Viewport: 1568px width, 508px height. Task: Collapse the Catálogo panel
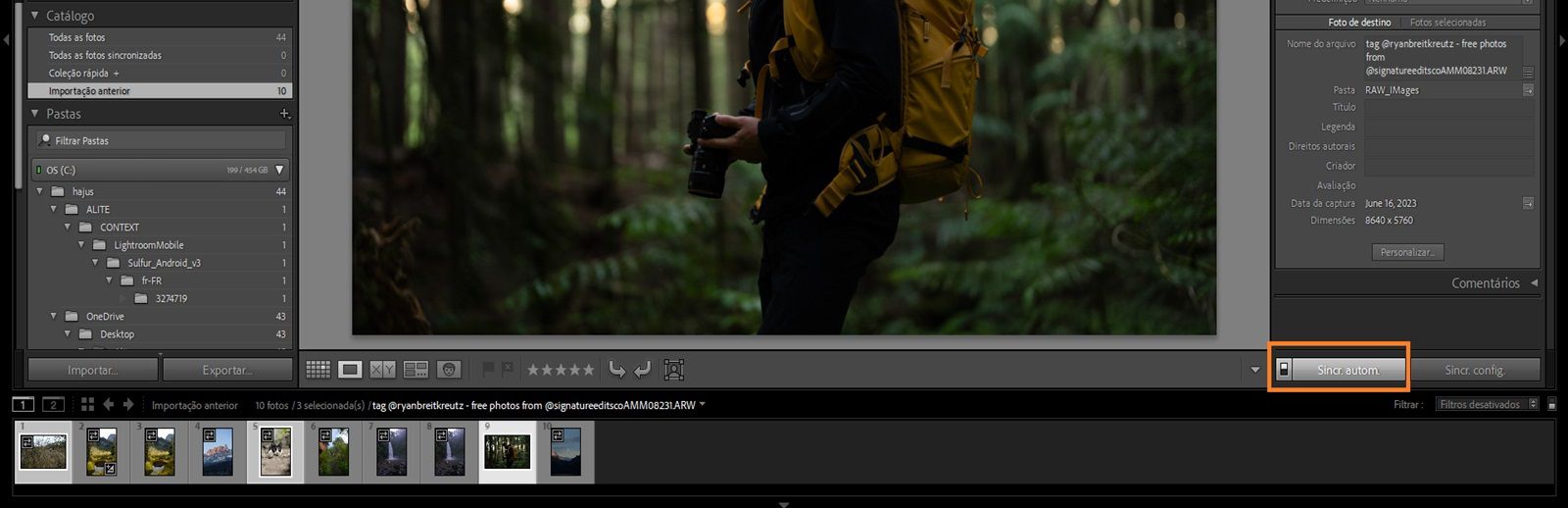coord(35,16)
